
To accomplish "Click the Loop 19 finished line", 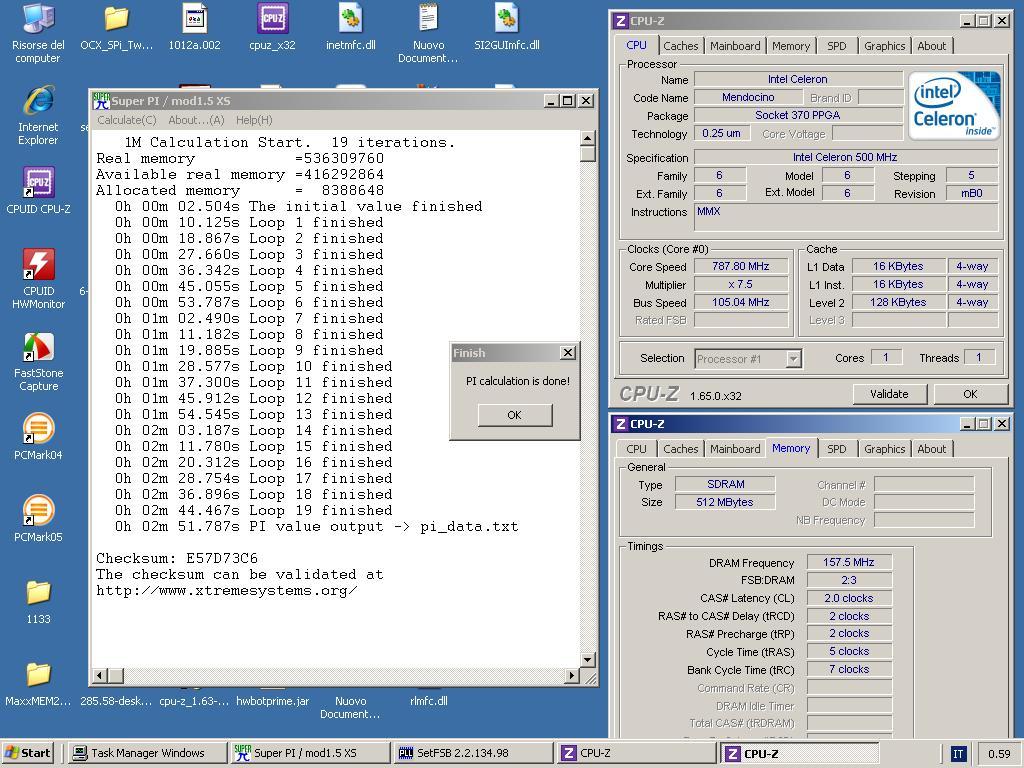I will 253,510.
